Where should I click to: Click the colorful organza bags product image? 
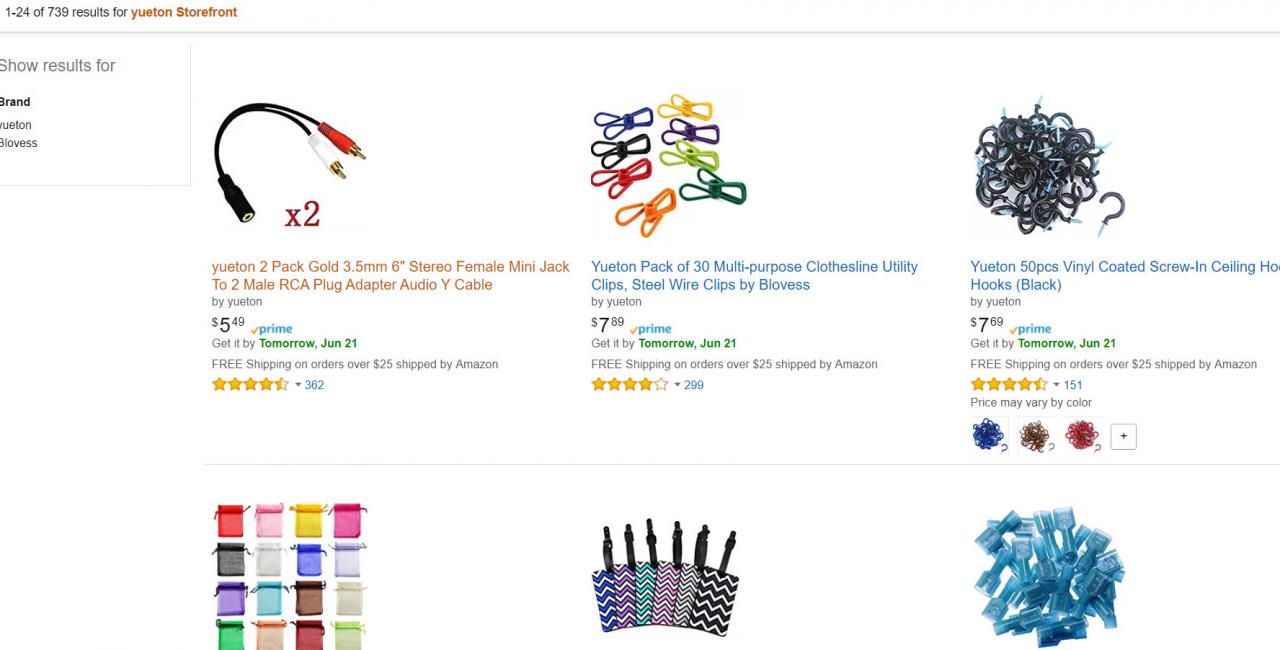point(290,575)
